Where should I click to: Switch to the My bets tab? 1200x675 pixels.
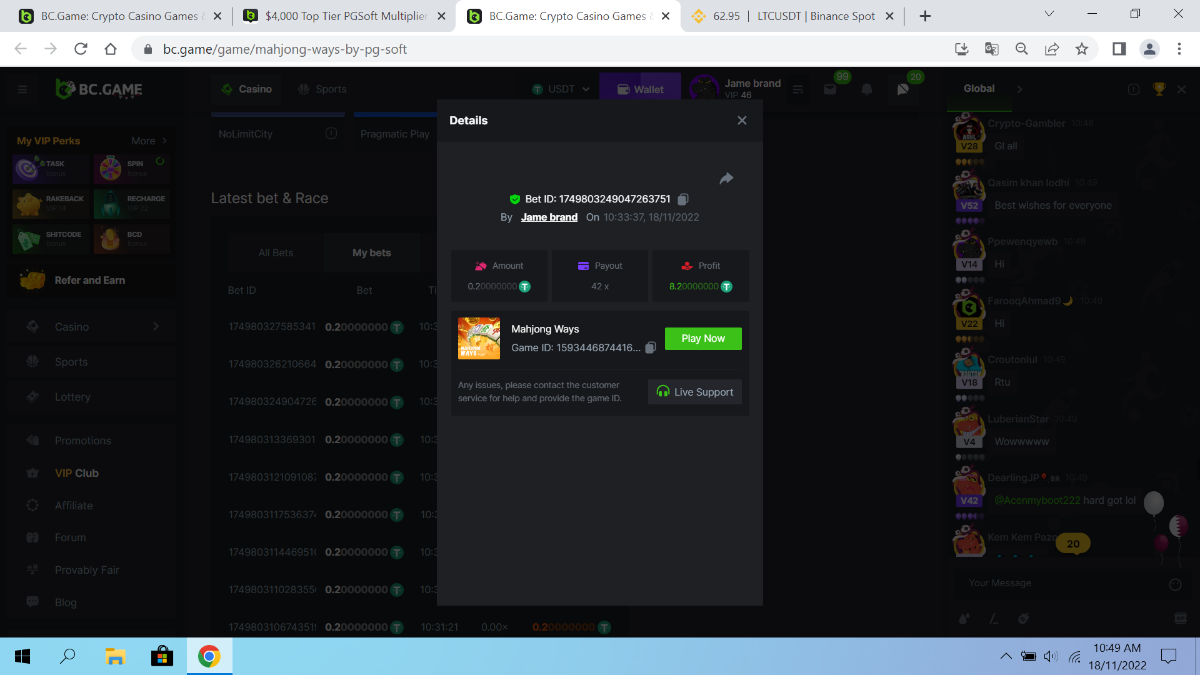(x=371, y=253)
